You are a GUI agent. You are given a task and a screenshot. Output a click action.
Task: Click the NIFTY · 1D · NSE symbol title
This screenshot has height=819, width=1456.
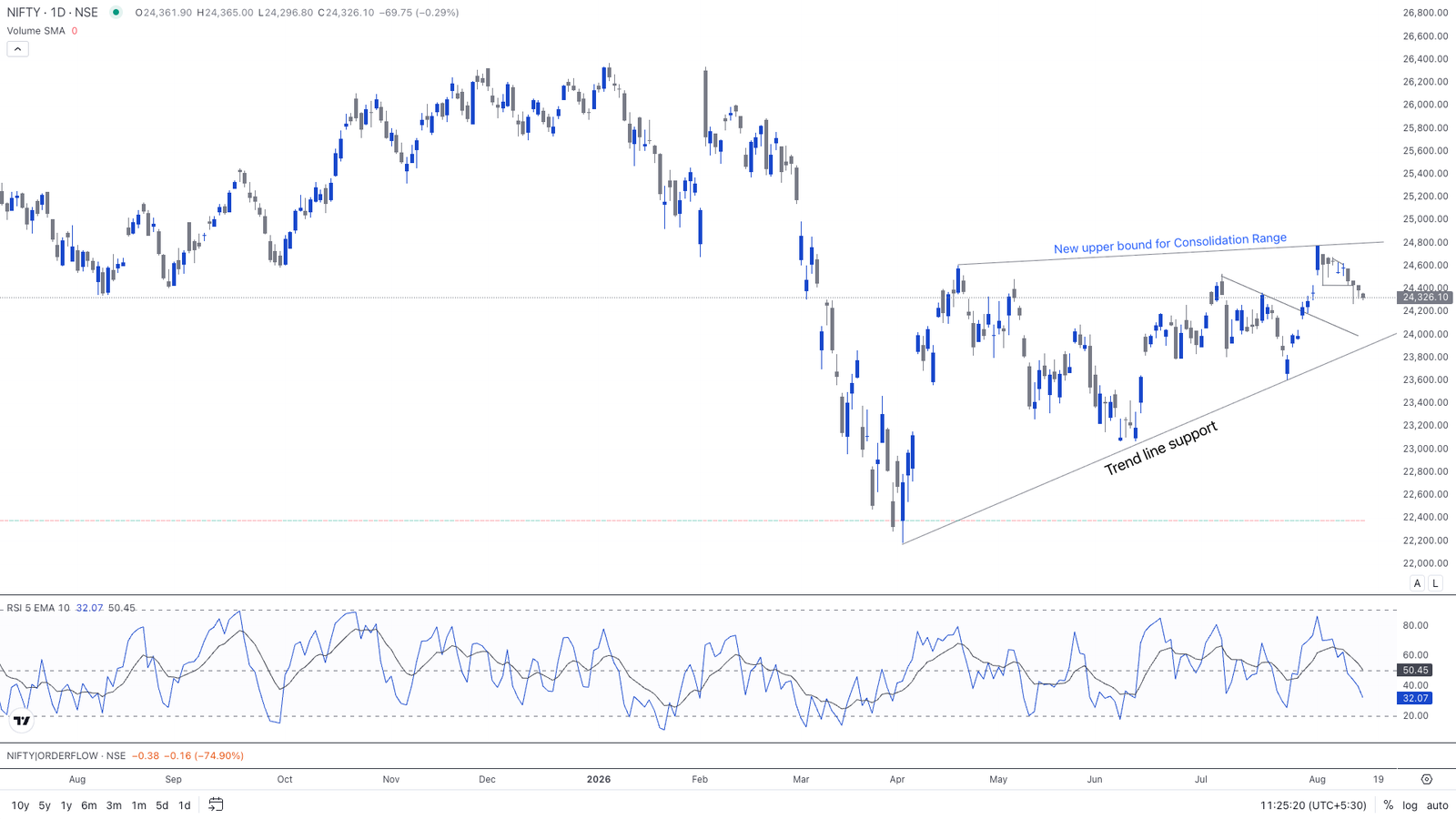(53, 13)
